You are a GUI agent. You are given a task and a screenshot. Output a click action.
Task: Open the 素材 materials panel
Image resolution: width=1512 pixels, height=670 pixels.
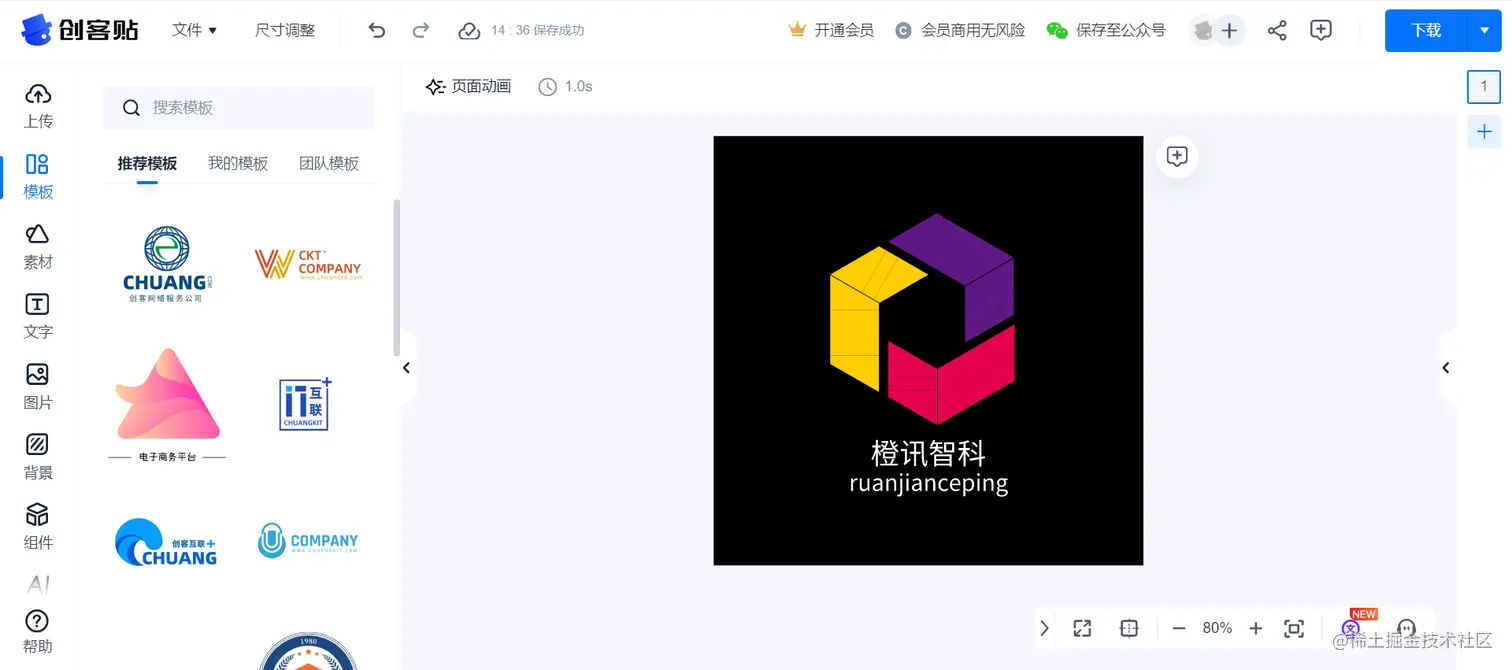point(38,246)
